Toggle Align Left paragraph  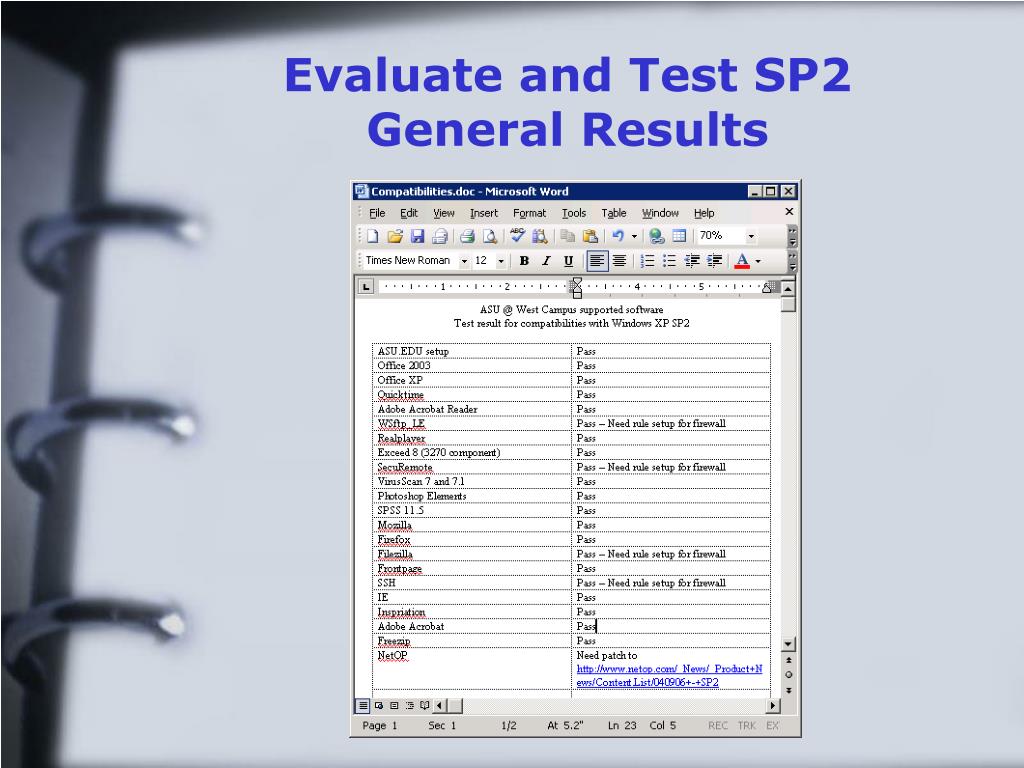click(596, 261)
